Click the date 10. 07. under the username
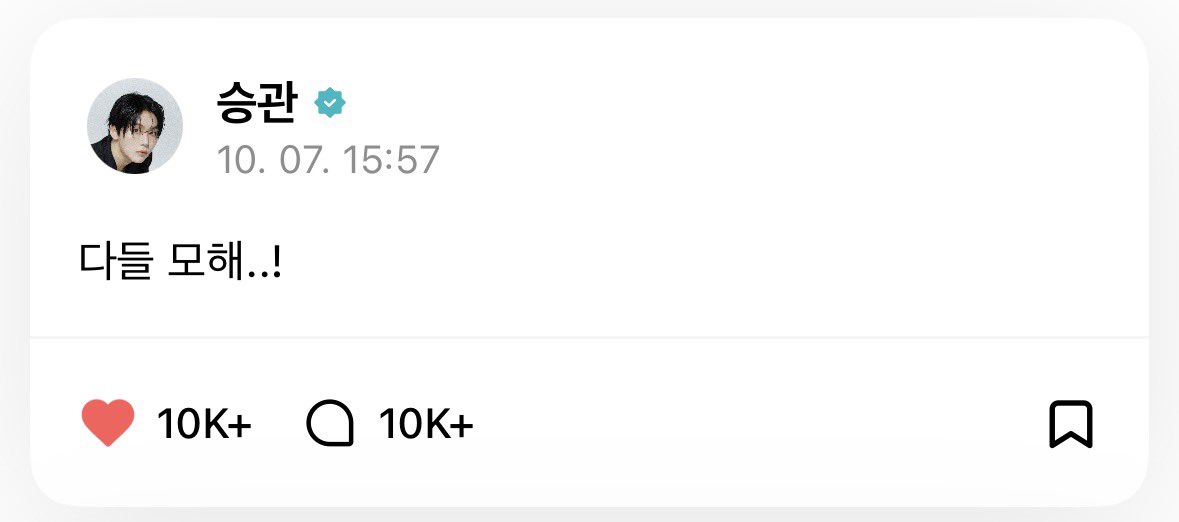Image resolution: width=1179 pixels, height=522 pixels. [274, 159]
